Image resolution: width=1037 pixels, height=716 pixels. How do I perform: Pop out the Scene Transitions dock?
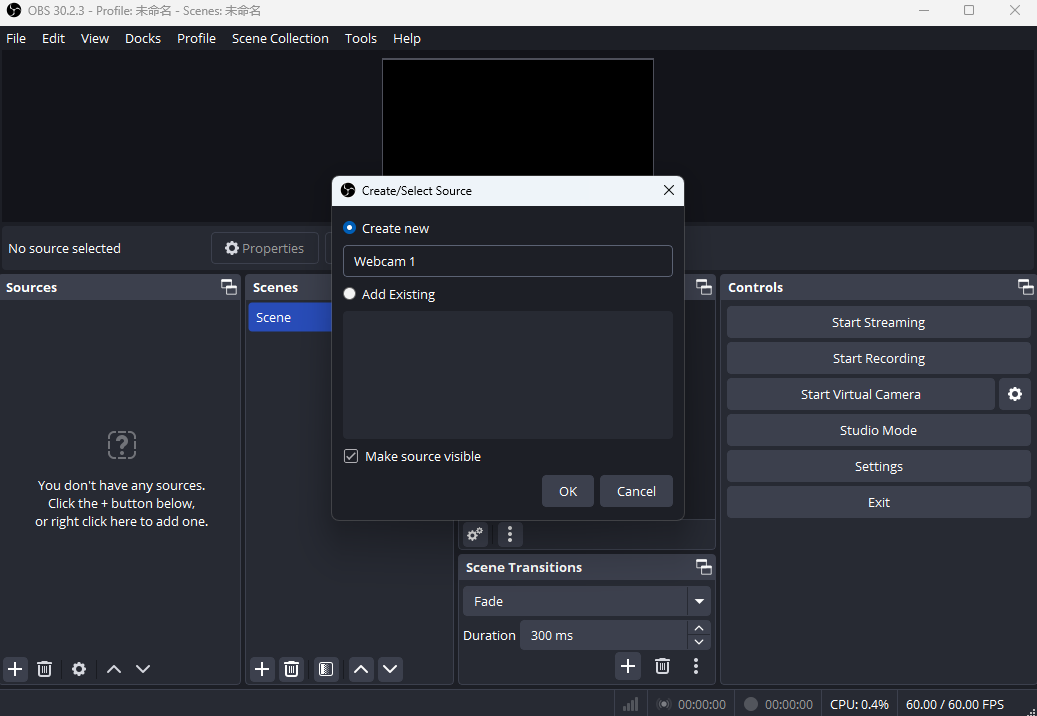704,567
